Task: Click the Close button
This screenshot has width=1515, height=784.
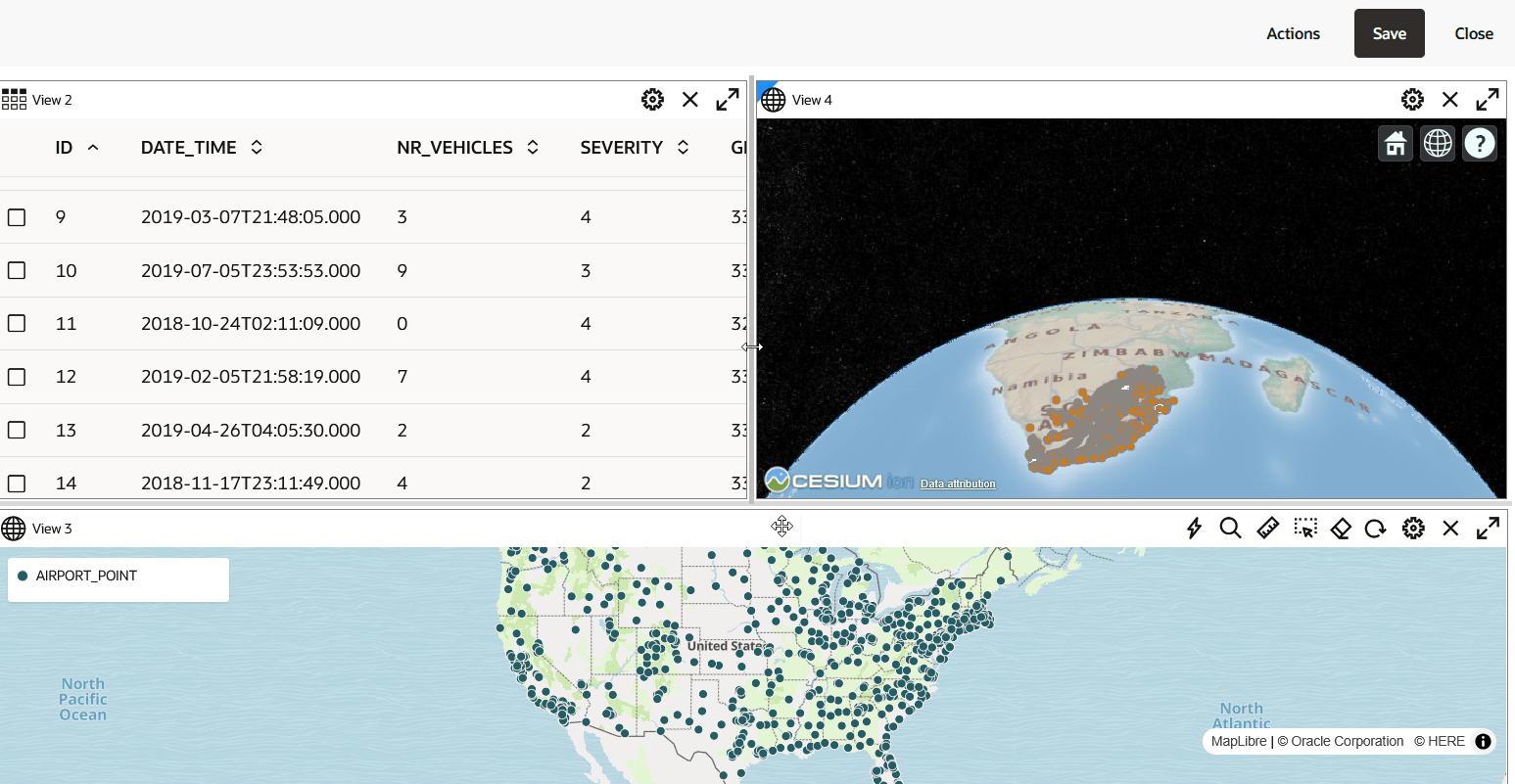Action: (1474, 33)
